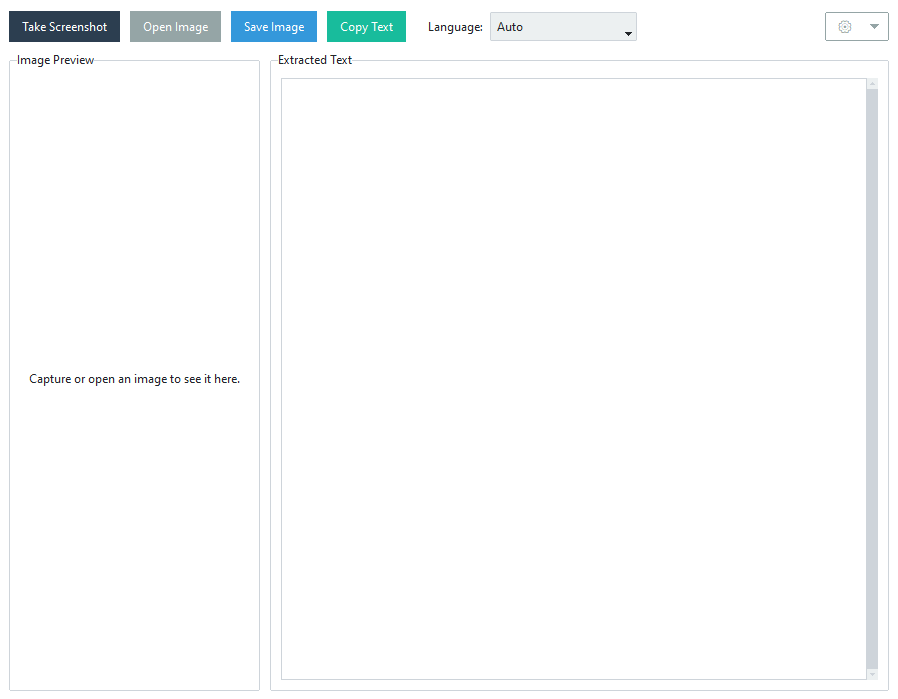
Task: Click the scrollbar up arrow in Extracted Text
Action: tap(872, 84)
